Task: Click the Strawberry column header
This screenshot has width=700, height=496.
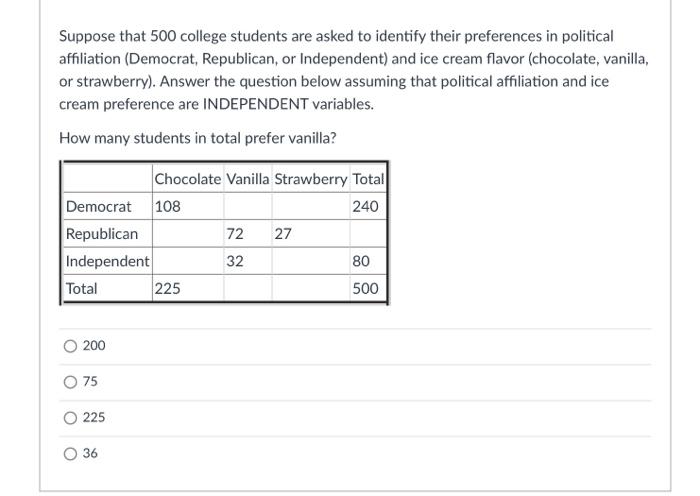Action: [x=311, y=179]
